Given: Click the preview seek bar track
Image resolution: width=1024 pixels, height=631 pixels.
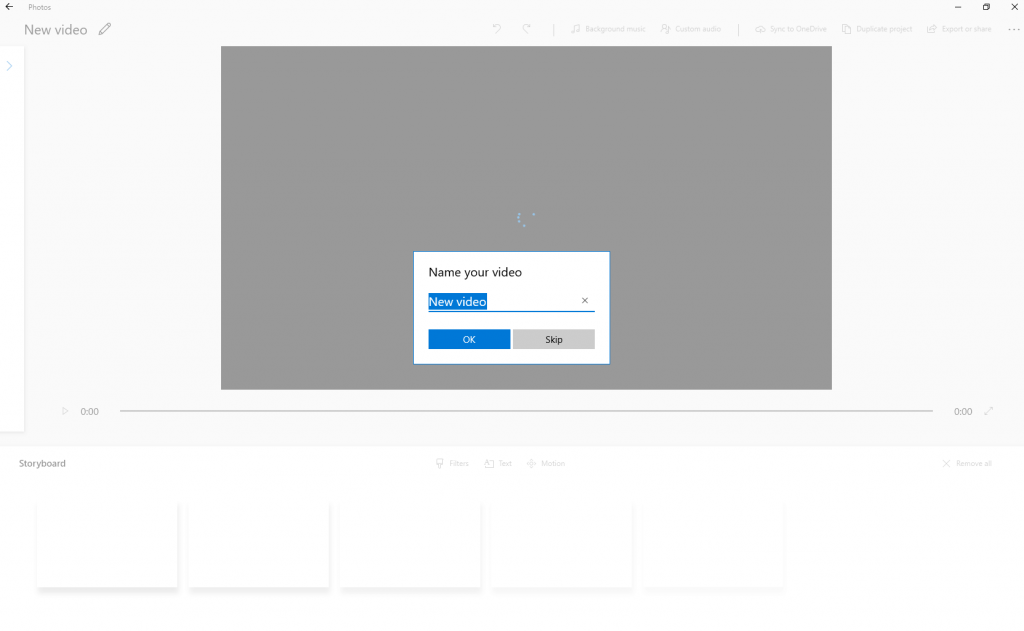Looking at the screenshot, I should pos(526,411).
